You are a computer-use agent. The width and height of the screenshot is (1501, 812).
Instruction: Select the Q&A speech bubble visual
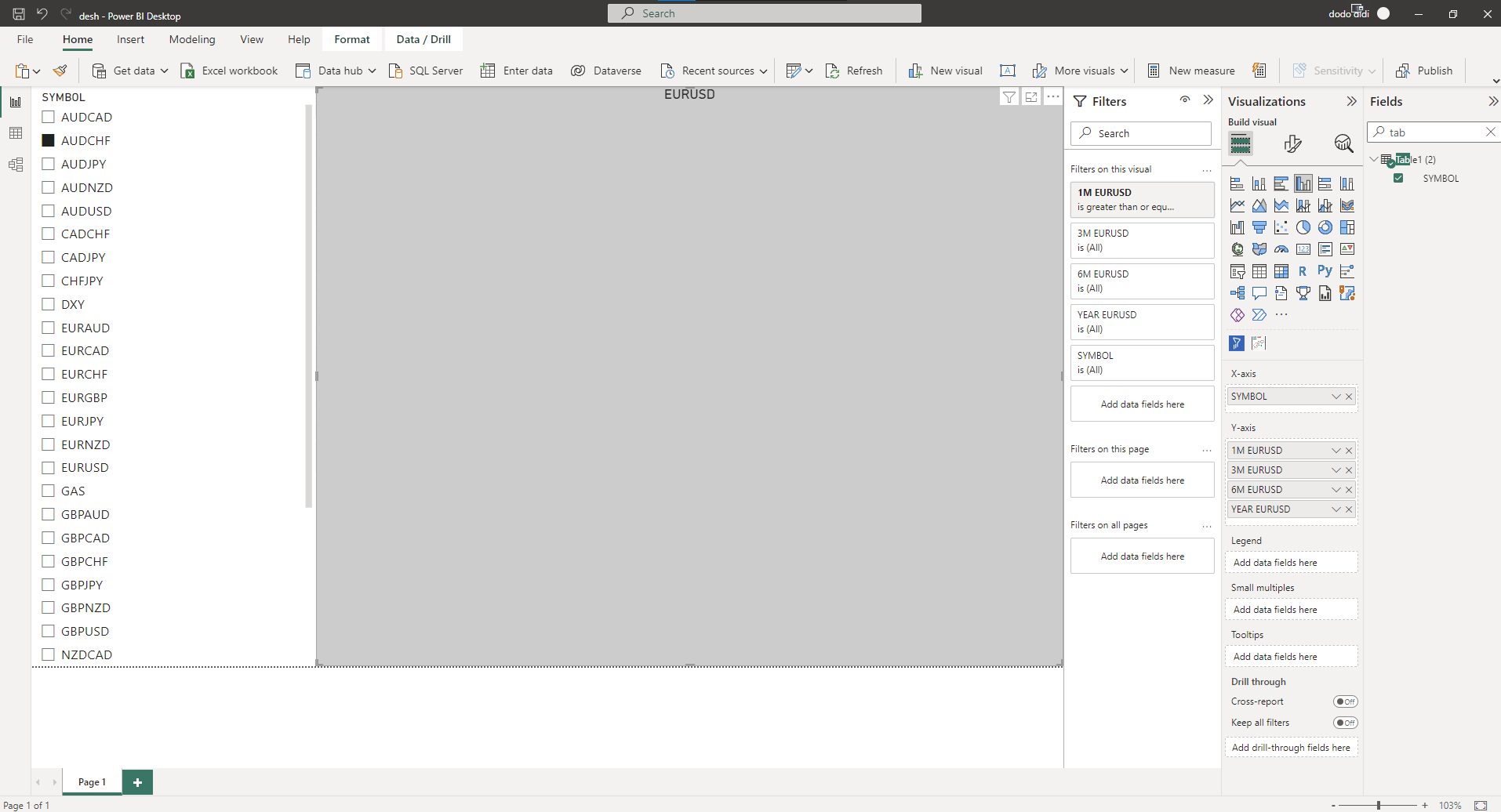tap(1259, 293)
